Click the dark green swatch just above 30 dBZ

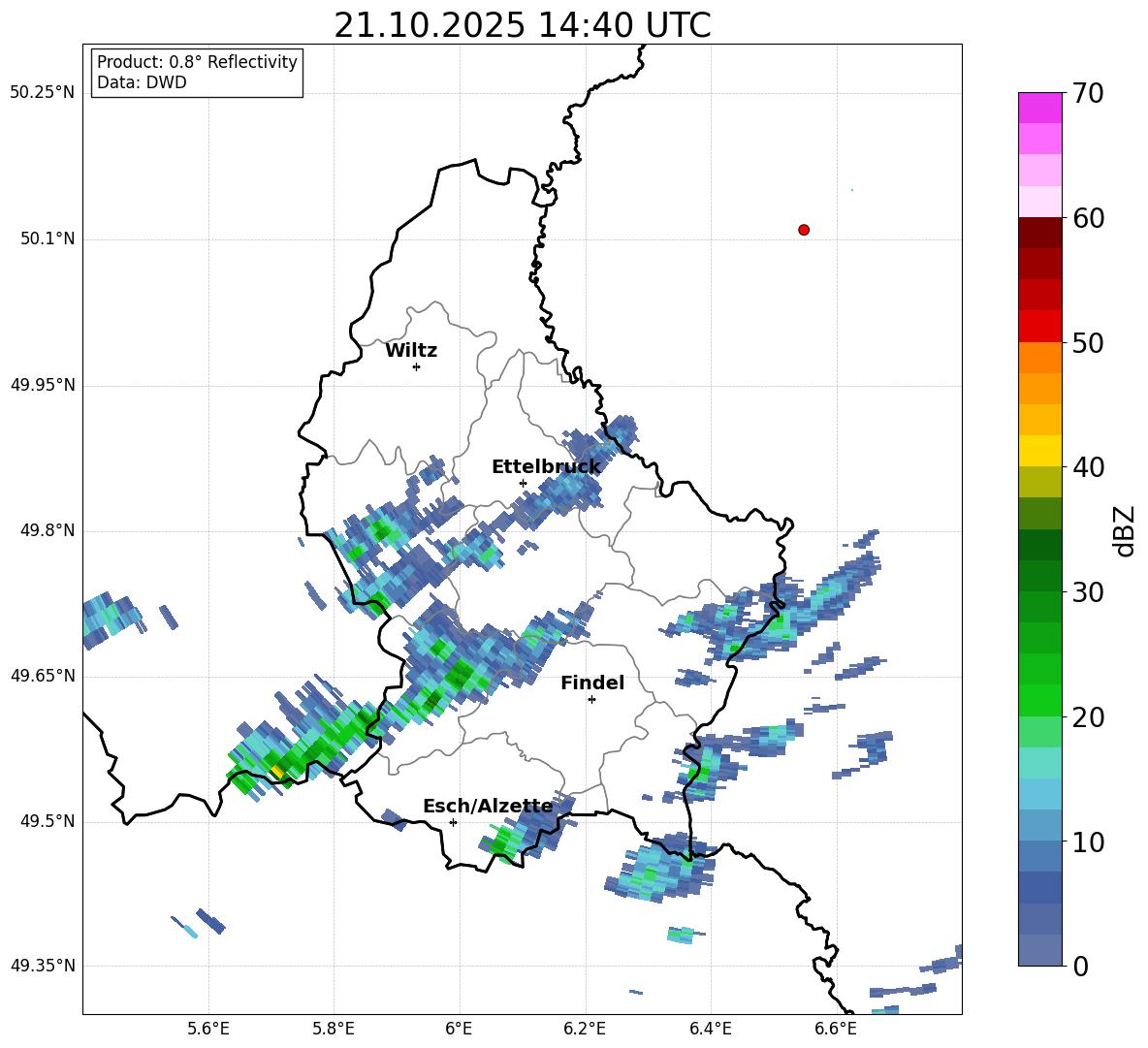tap(1039, 575)
